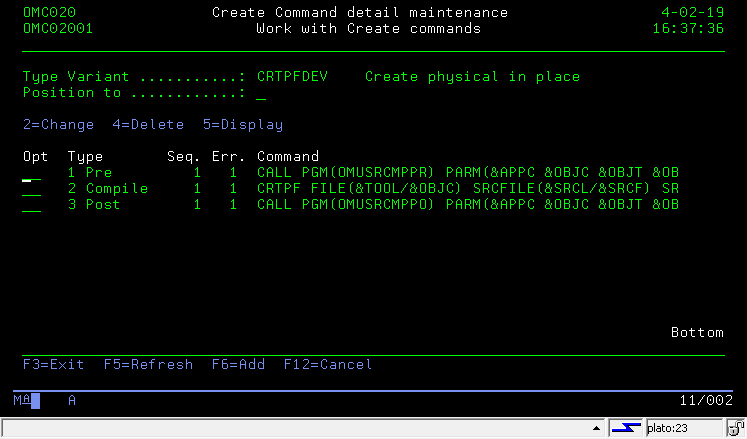Image resolution: width=747 pixels, height=439 pixels.
Task: Select the 2=Change option label
Action: tap(58, 125)
